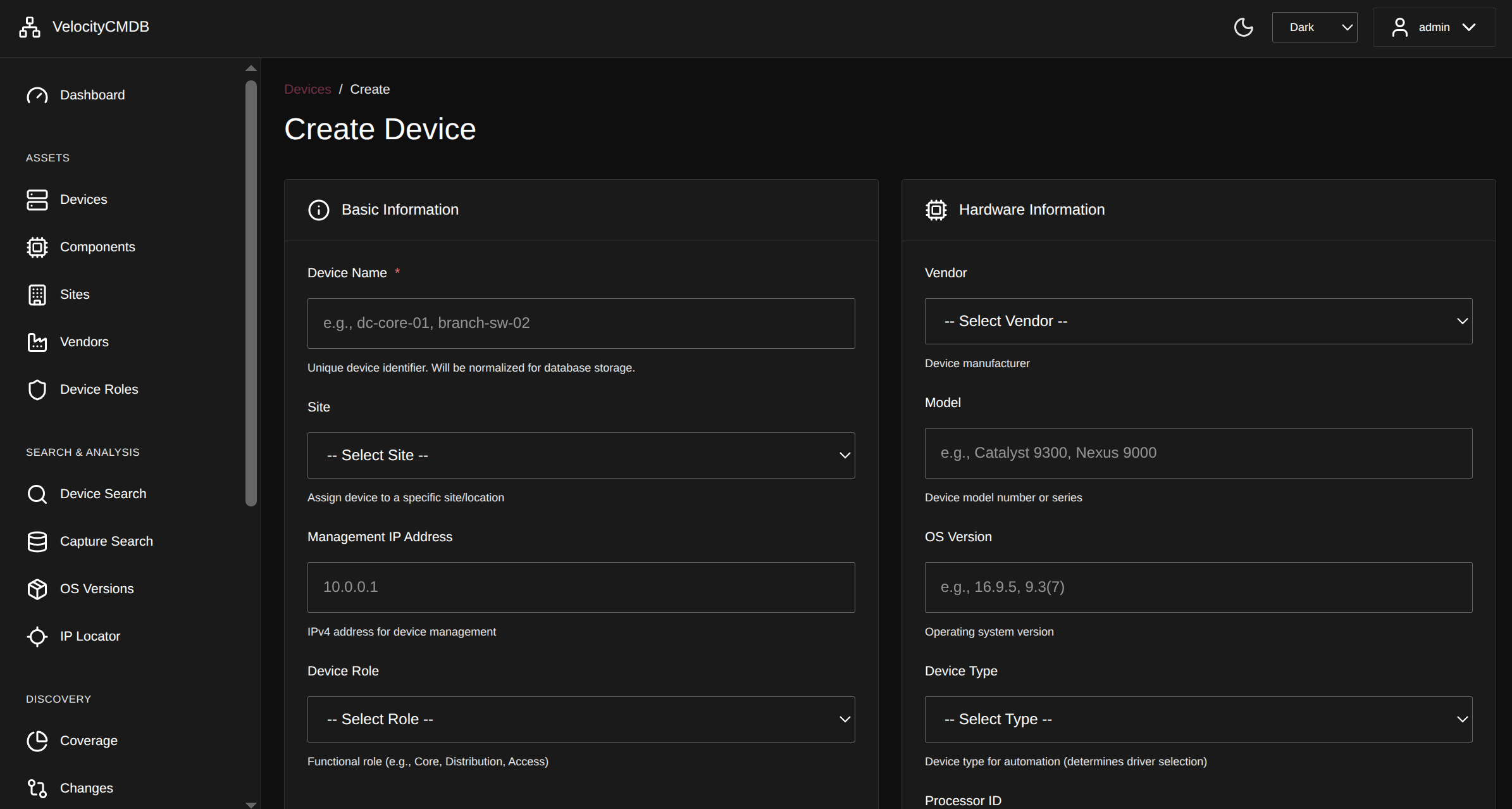
Task: Expand the admin user menu
Action: [x=1434, y=27]
